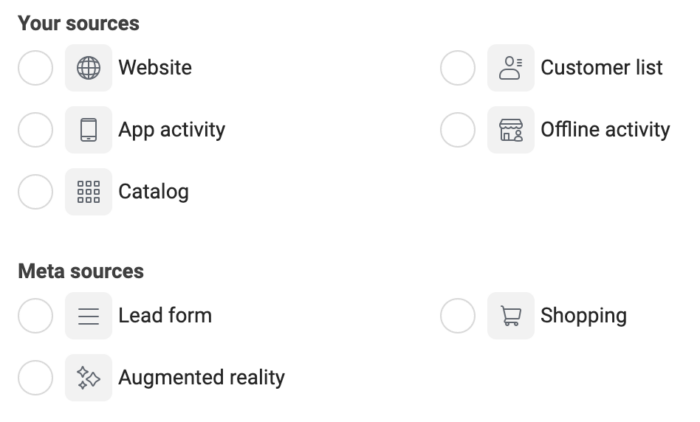
Task: Click the "Customer list" text label
Action: click(x=601, y=68)
